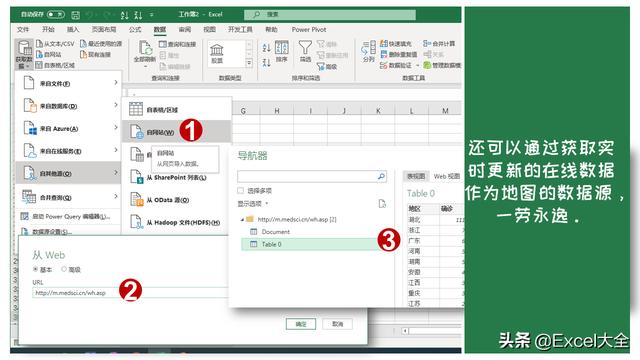The height and width of the screenshot is (360, 640).
Task: Select the 基本 radio button
Action: point(36,269)
